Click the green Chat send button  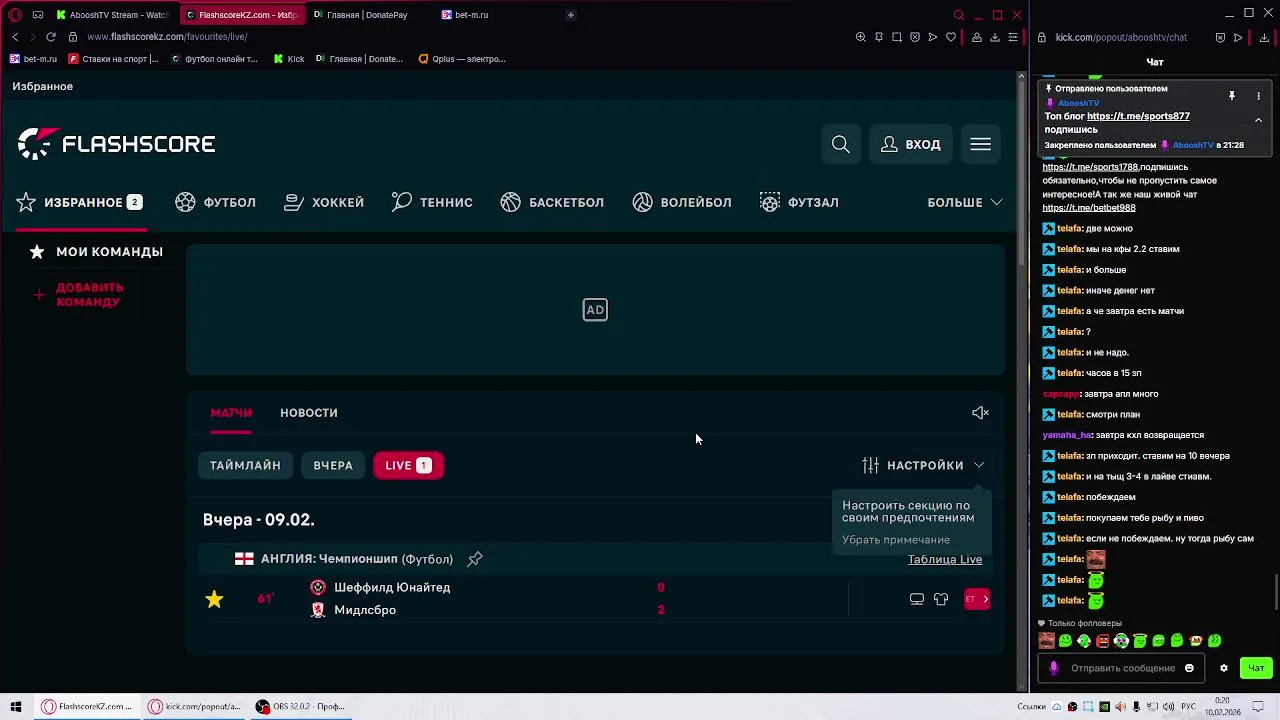pyautogui.click(x=1256, y=668)
